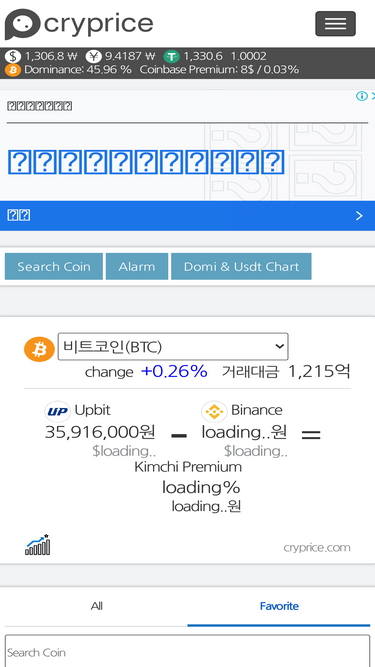
Task: Click the cryprice.com link
Action: [317, 547]
